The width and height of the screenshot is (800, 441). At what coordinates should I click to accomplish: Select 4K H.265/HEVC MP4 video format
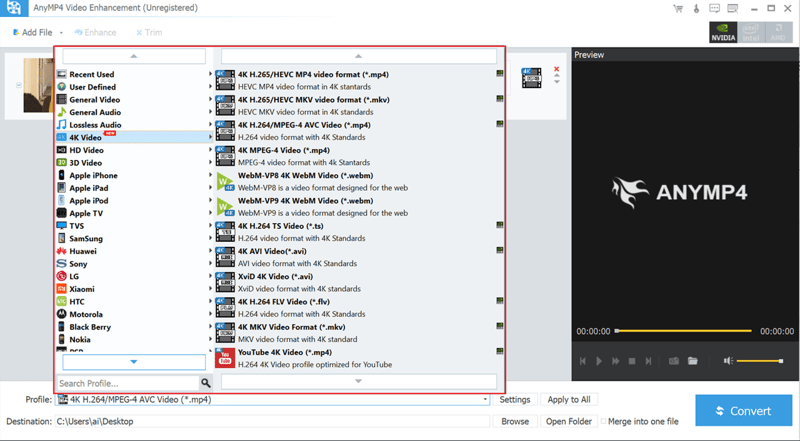(360, 80)
